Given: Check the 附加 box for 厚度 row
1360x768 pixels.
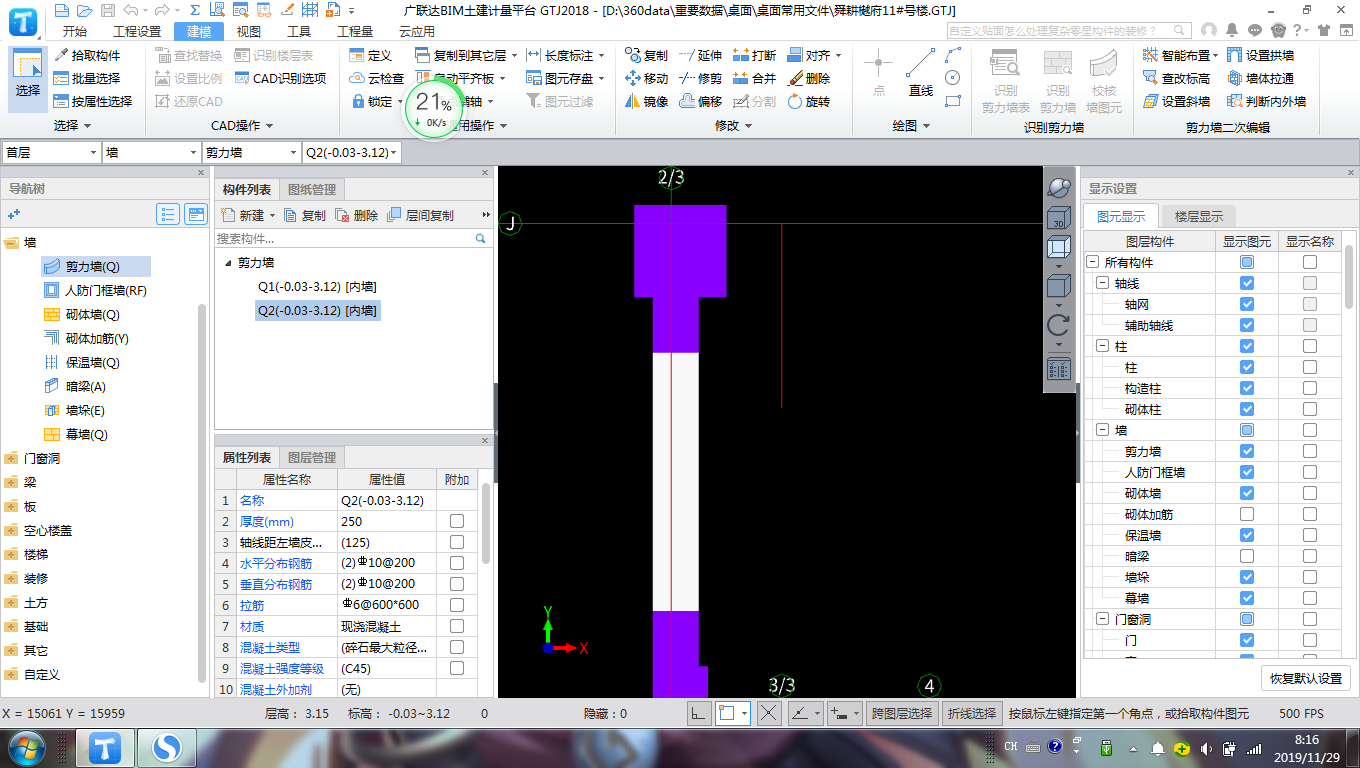Looking at the screenshot, I should (457, 521).
